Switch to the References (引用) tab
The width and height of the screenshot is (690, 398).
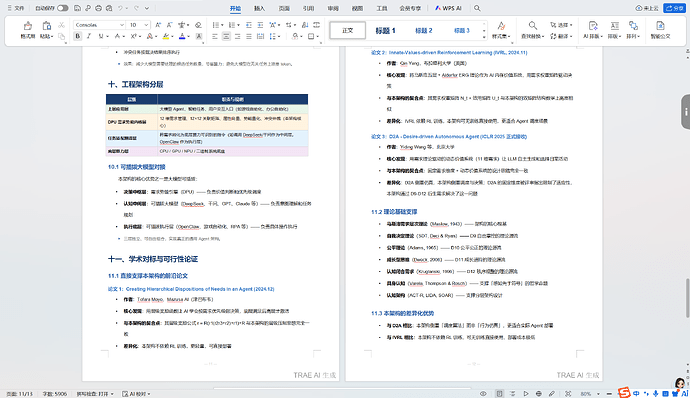(308, 8)
